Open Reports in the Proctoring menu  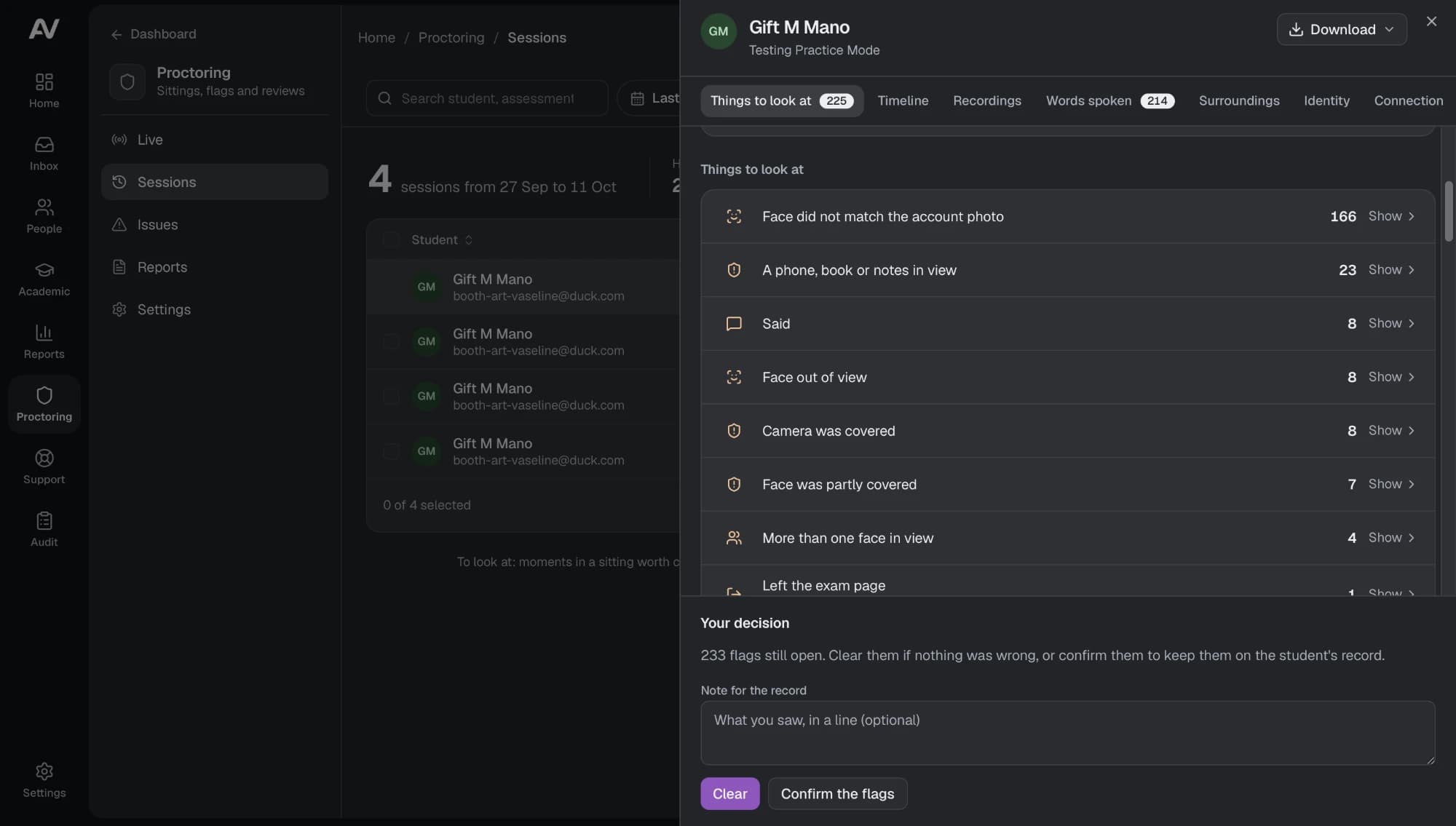click(x=214, y=267)
